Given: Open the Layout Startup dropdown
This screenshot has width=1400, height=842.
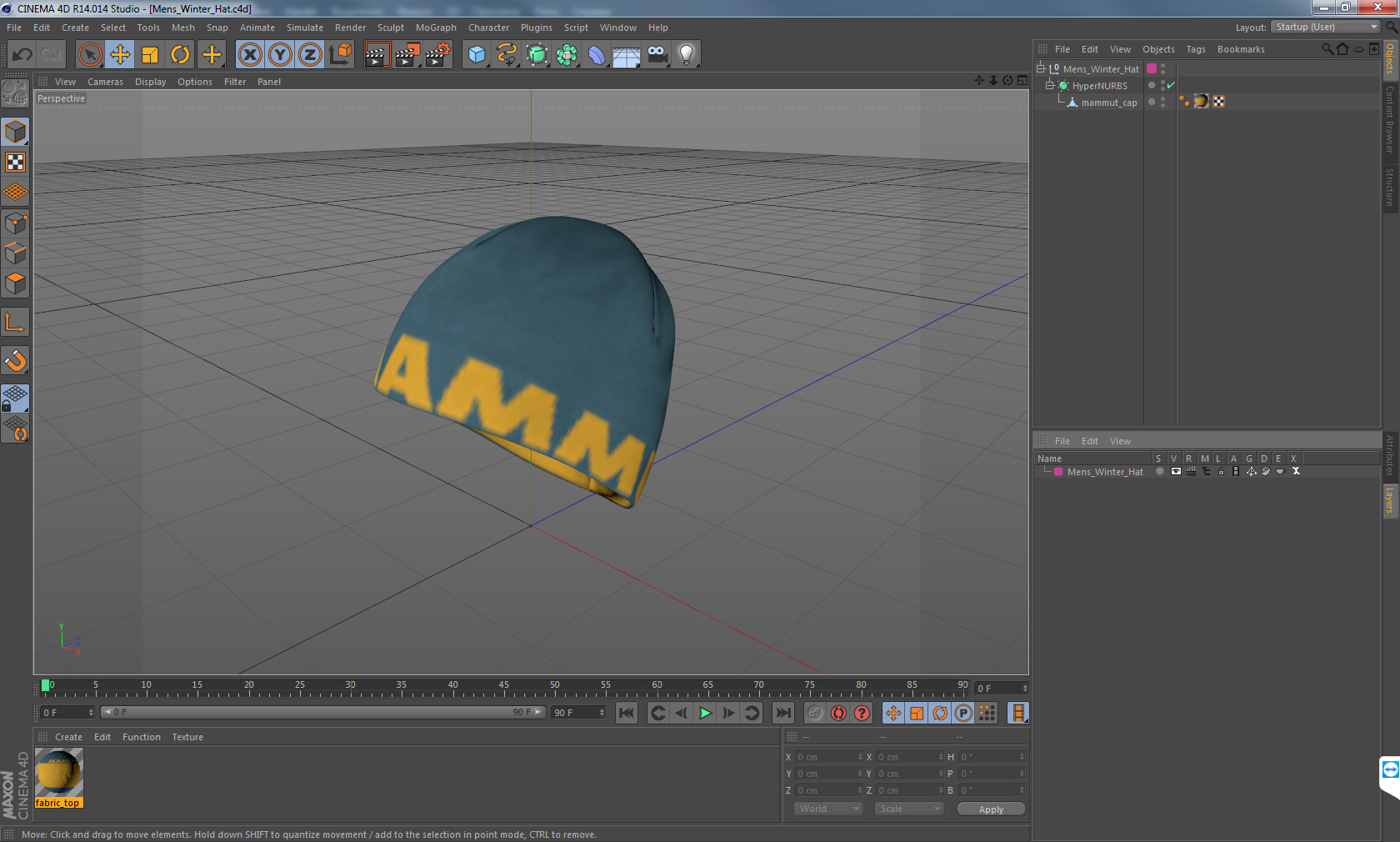Looking at the screenshot, I should (x=1326, y=27).
